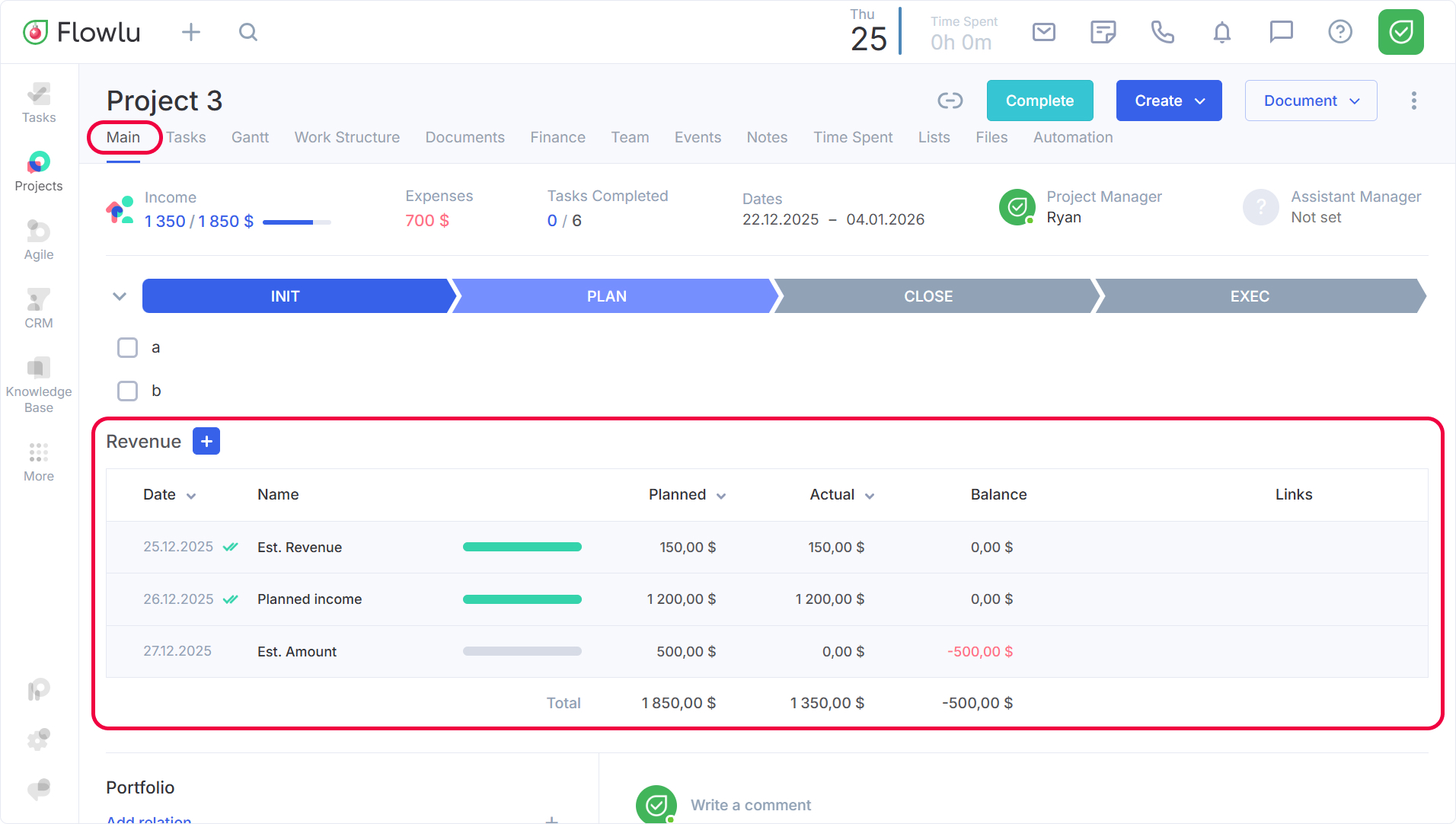Open the Create dropdown button
Screen dimensions: 1456x824
point(1168,101)
